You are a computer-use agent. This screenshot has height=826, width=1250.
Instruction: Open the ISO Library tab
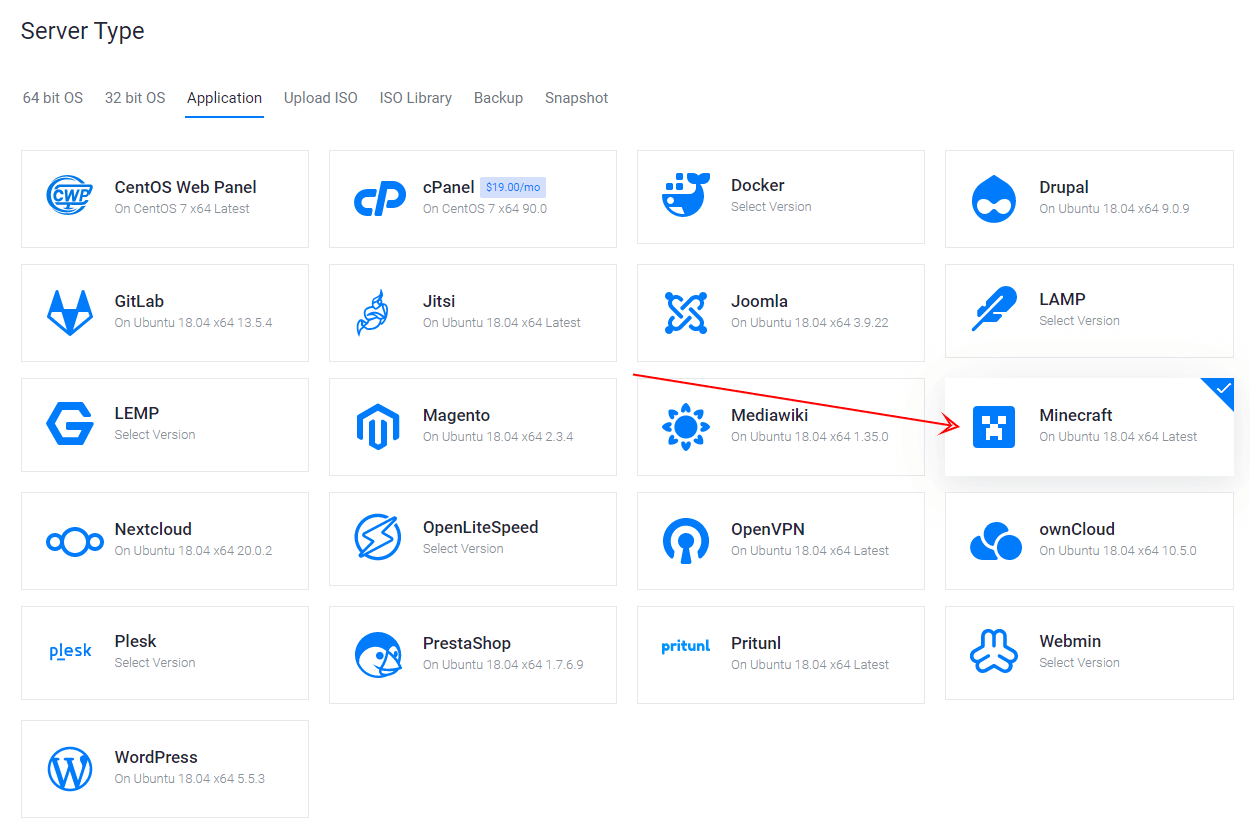[x=415, y=98]
